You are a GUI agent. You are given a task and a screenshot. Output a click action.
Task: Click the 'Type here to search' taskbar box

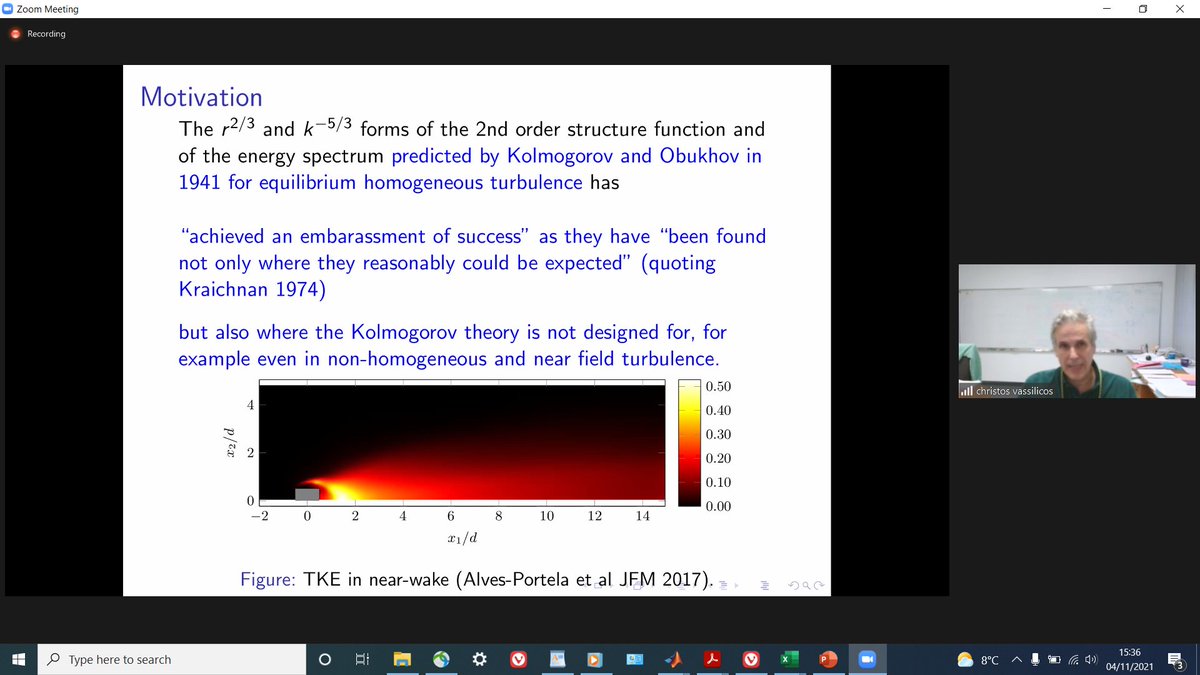(x=171, y=659)
